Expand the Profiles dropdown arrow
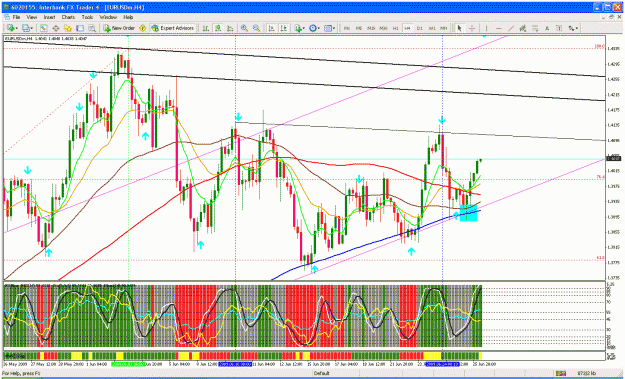Viewport: 625px width, 379px height. (32, 28)
